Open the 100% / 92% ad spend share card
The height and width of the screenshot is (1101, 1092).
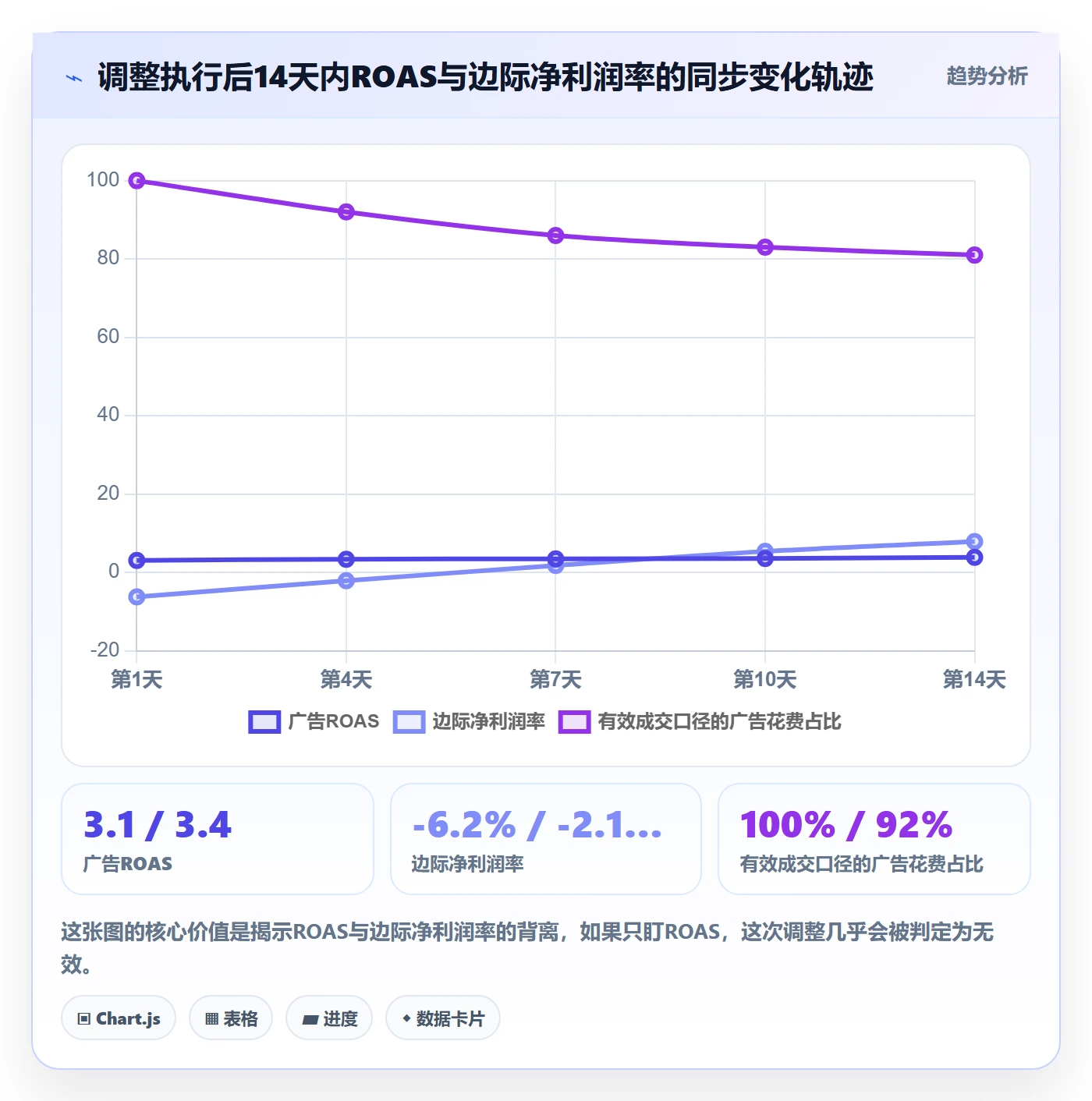[x=874, y=839]
